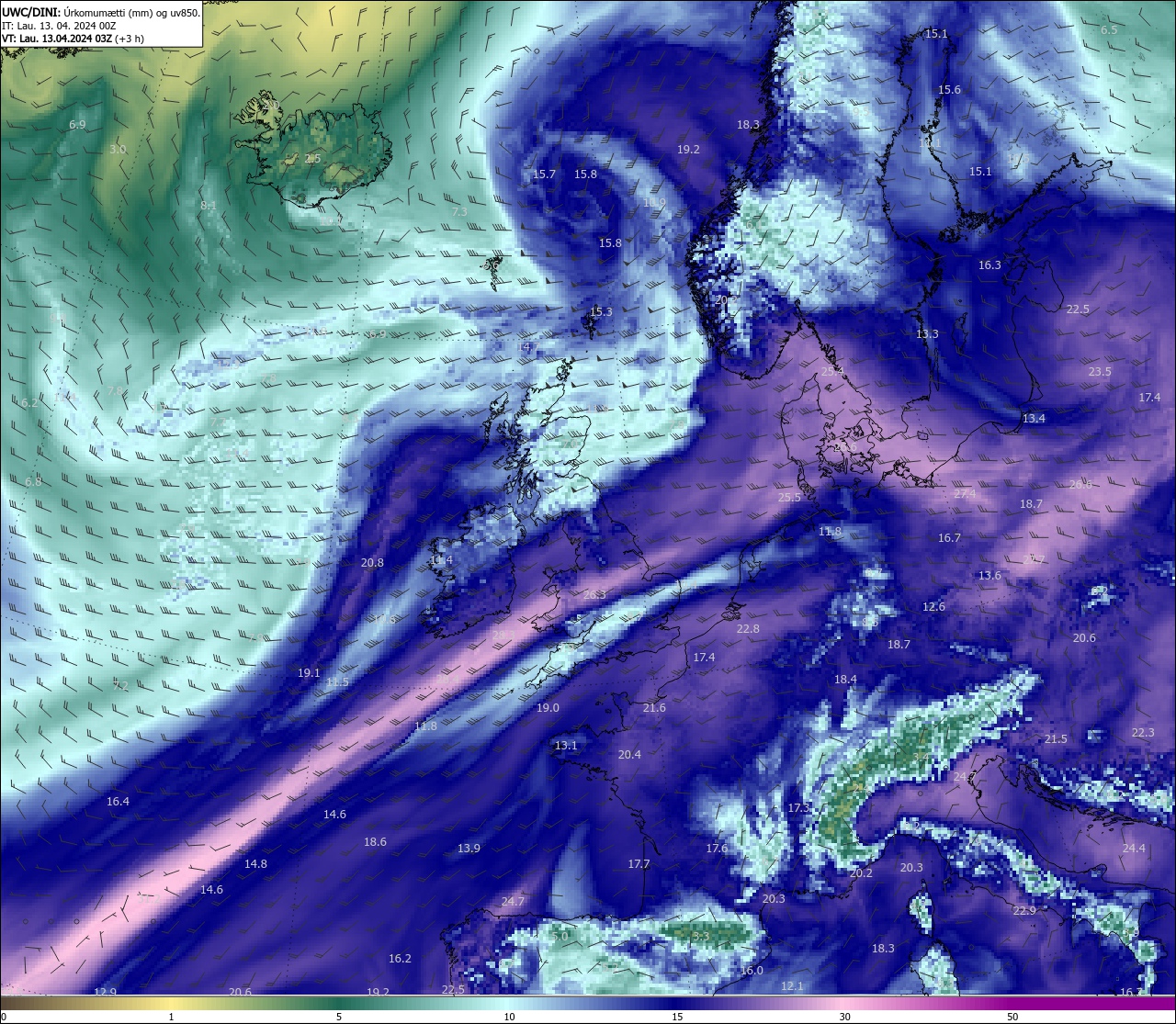Click the 25.5 value label
This screenshot has width=1176, height=1024.
[790, 498]
